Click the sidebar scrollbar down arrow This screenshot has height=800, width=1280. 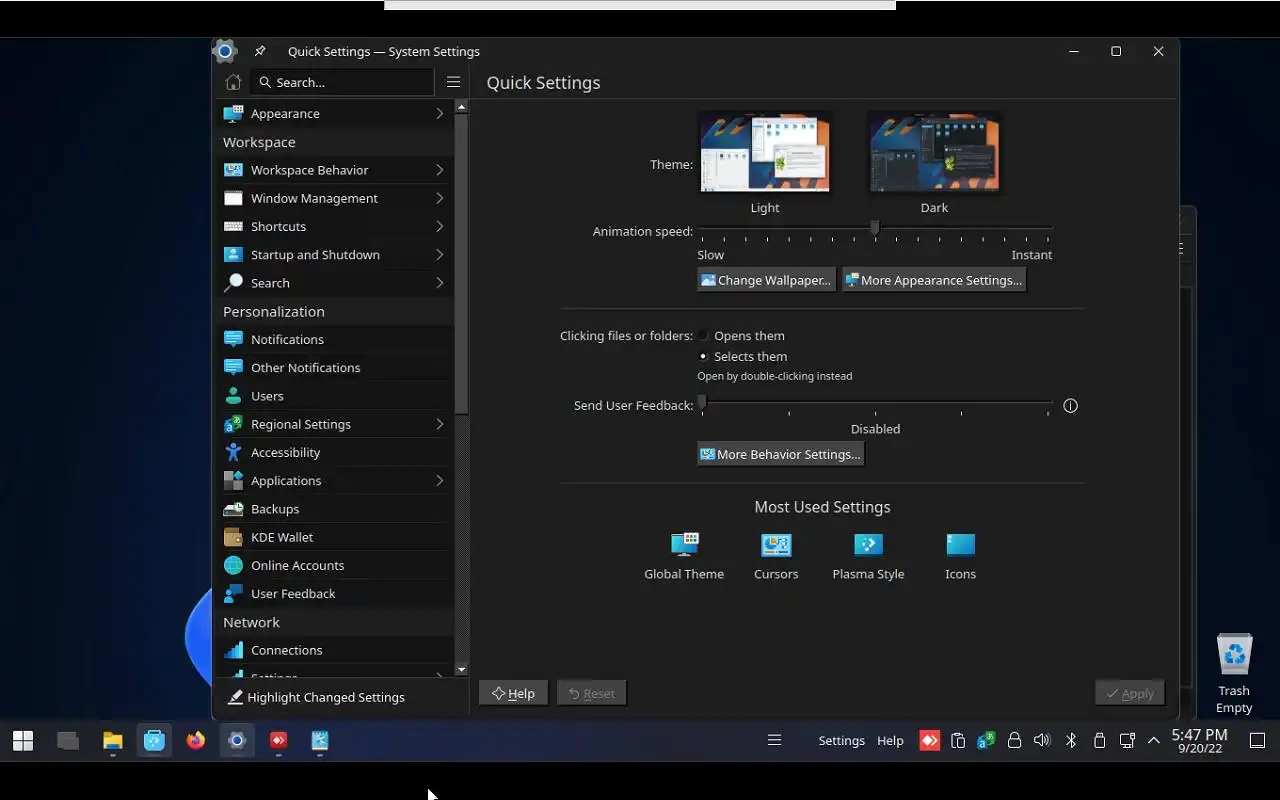pyautogui.click(x=461, y=669)
